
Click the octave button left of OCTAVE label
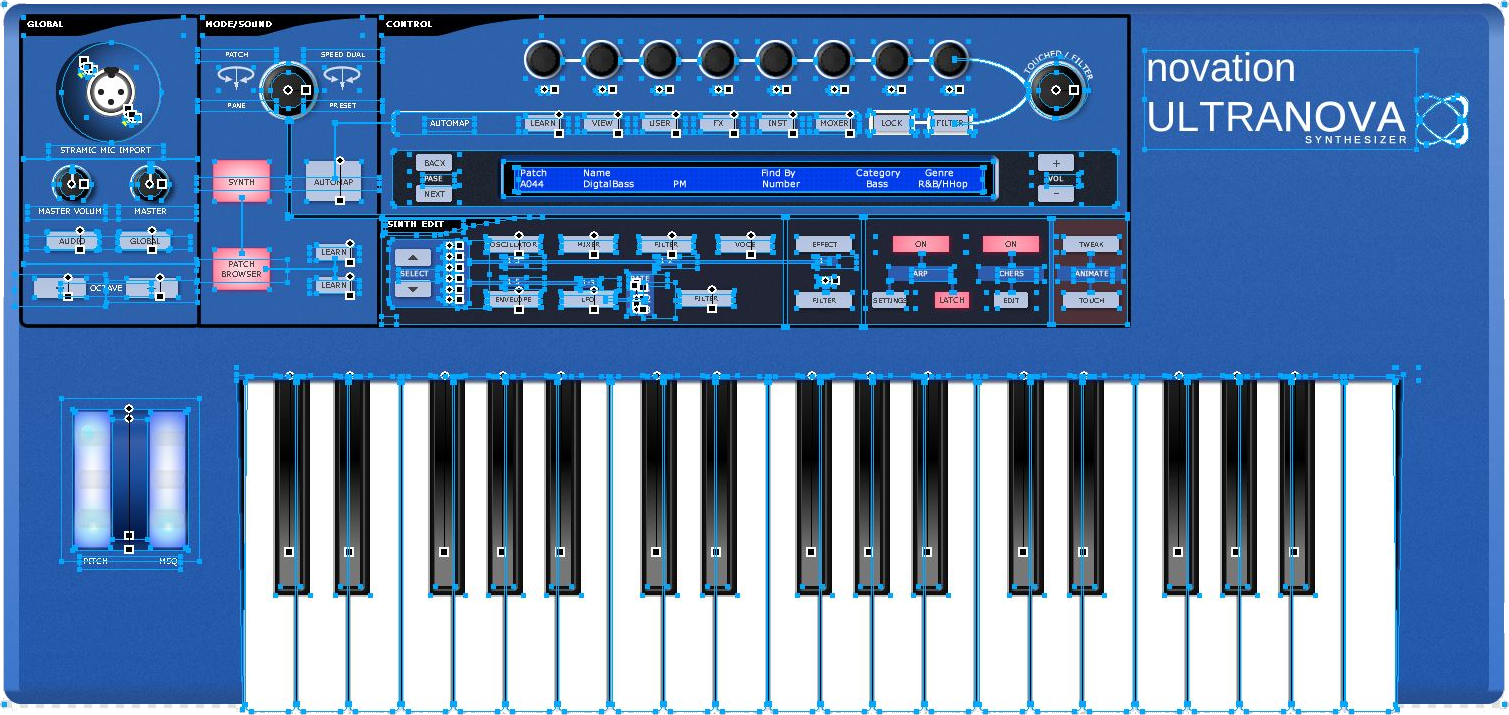pos(60,288)
